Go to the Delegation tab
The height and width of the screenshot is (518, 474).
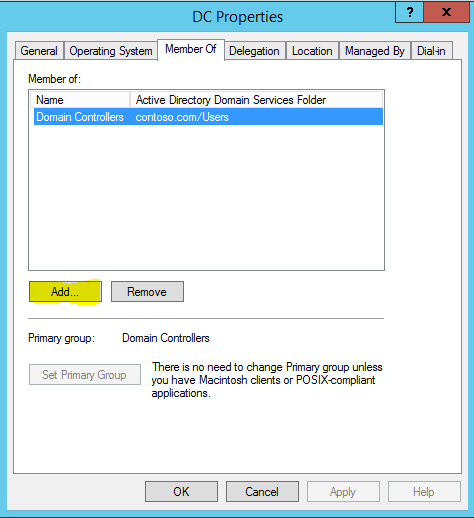coord(254,51)
